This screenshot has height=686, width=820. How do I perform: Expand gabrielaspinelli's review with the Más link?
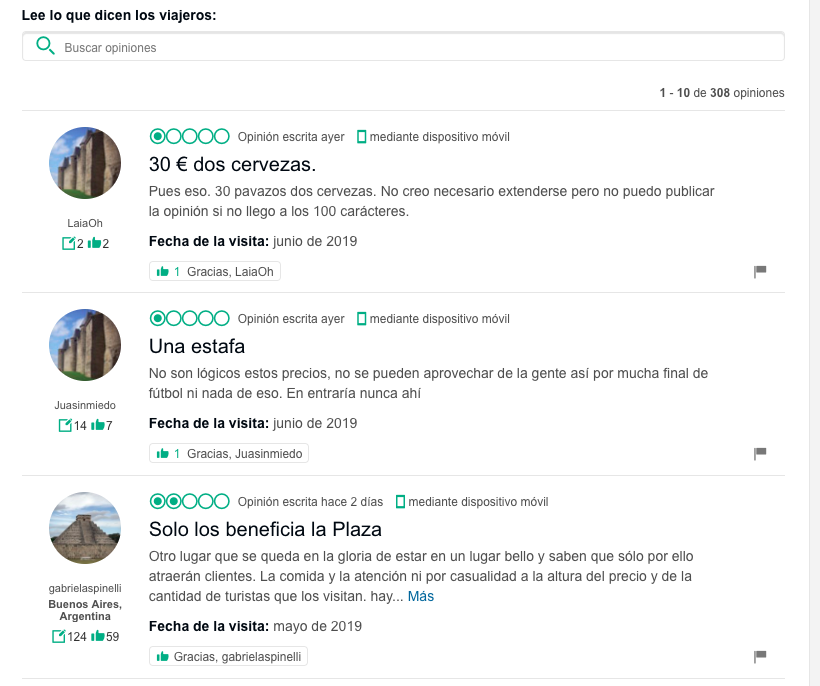[x=420, y=596]
